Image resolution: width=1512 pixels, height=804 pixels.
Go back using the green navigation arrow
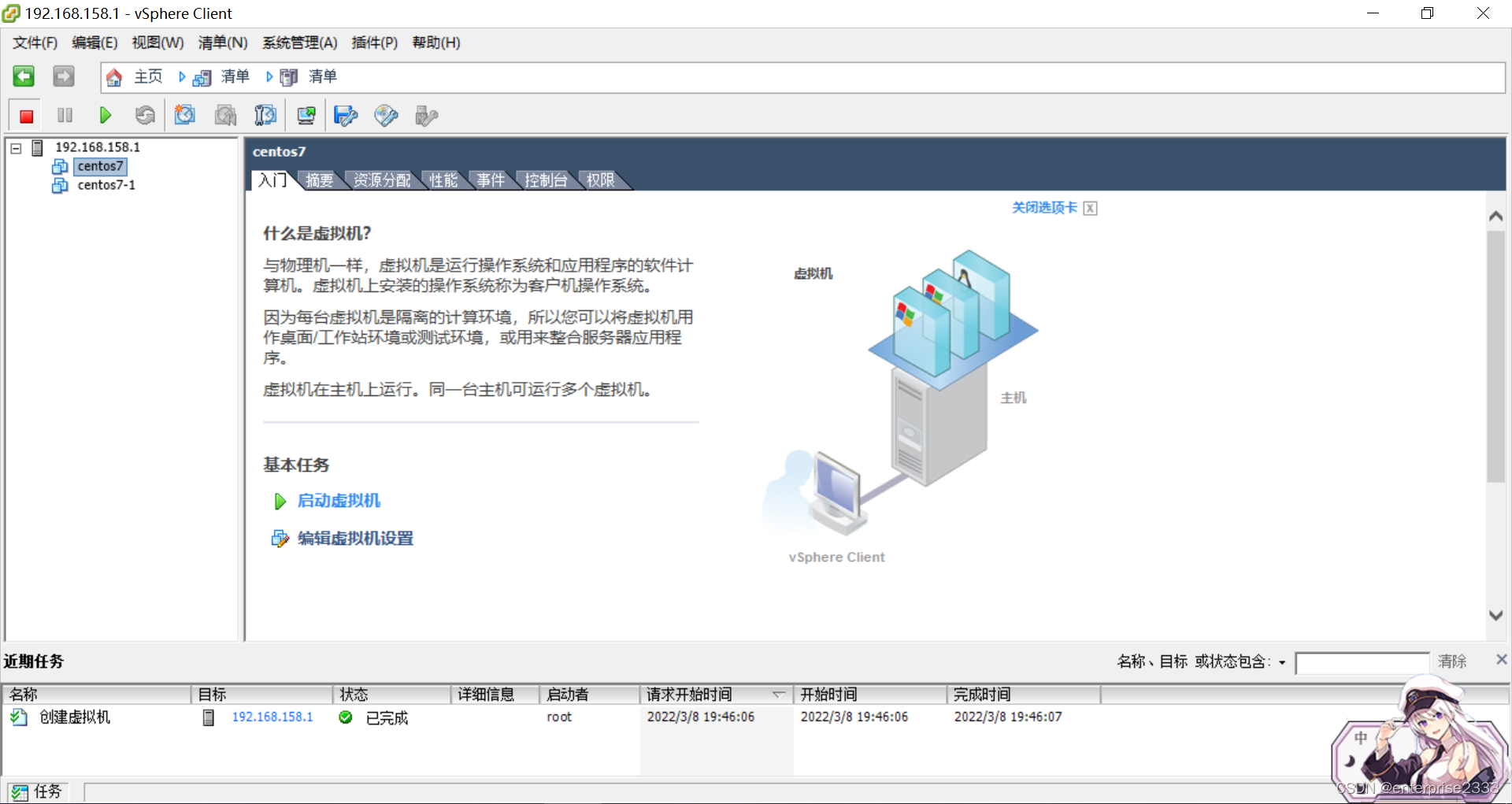click(23, 76)
